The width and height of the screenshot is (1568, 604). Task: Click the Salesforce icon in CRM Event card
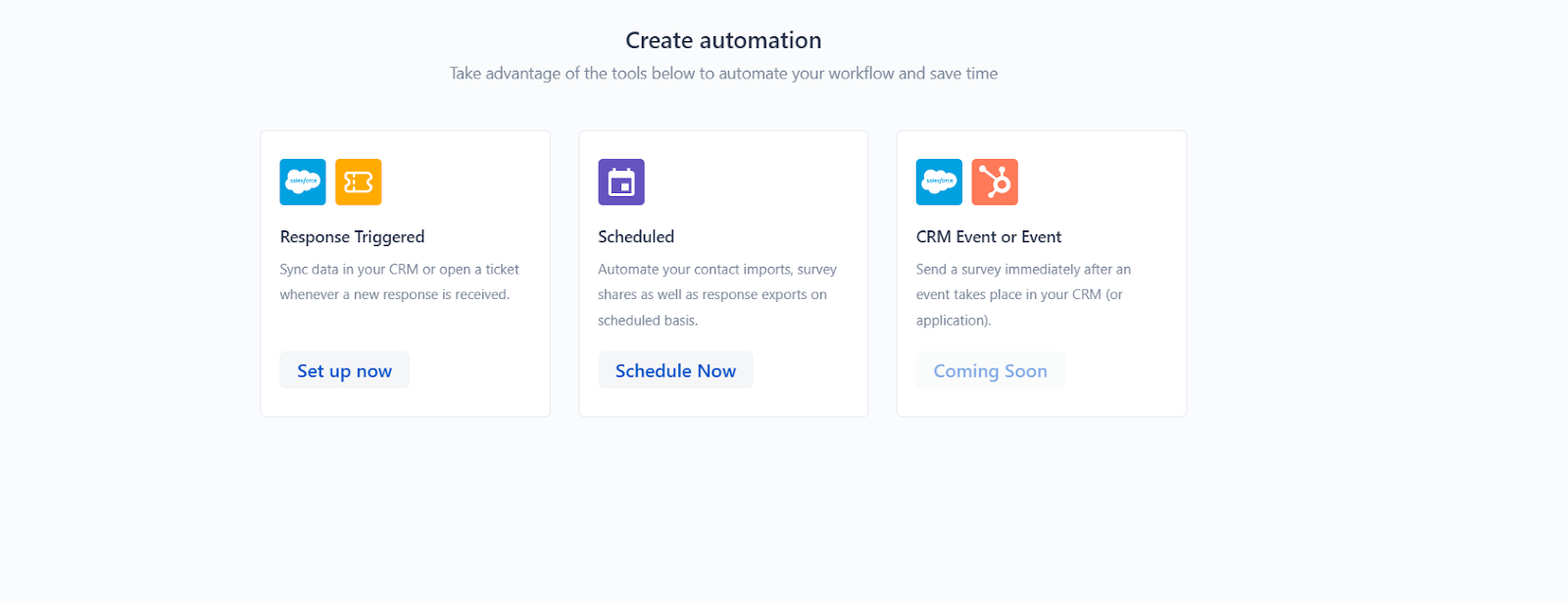[x=939, y=182]
